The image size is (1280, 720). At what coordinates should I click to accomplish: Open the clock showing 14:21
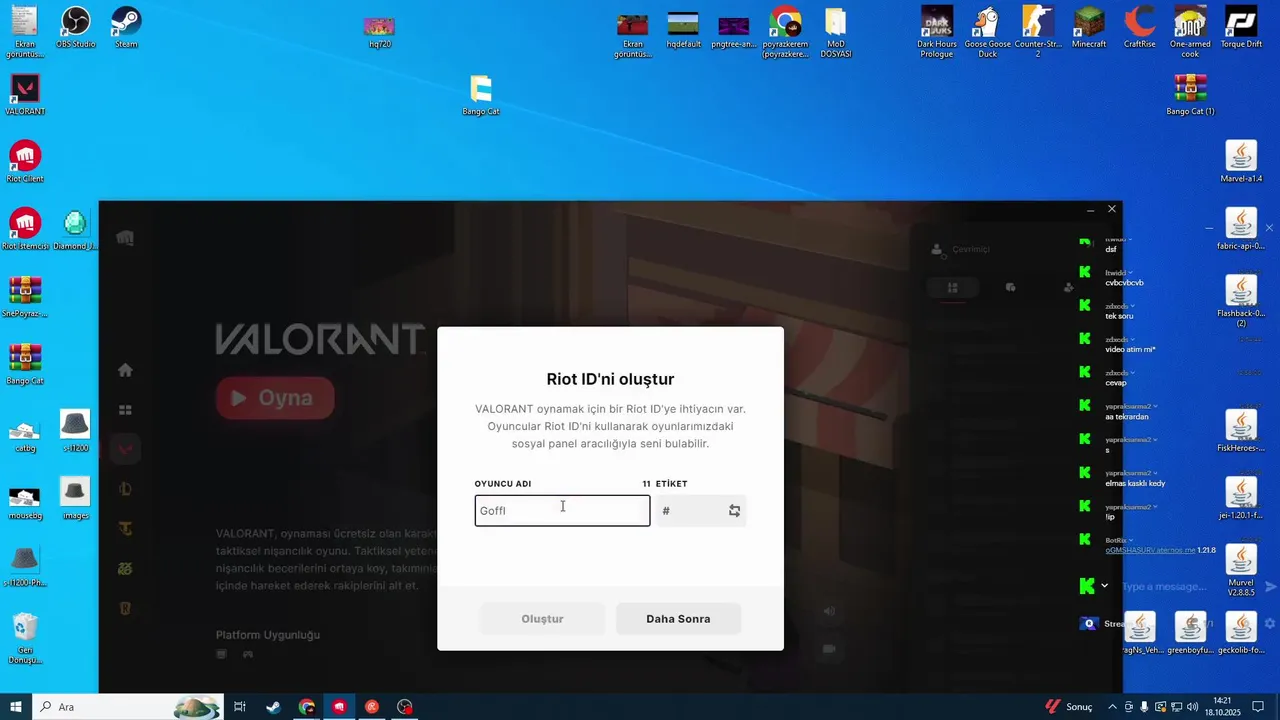tap(1222, 707)
